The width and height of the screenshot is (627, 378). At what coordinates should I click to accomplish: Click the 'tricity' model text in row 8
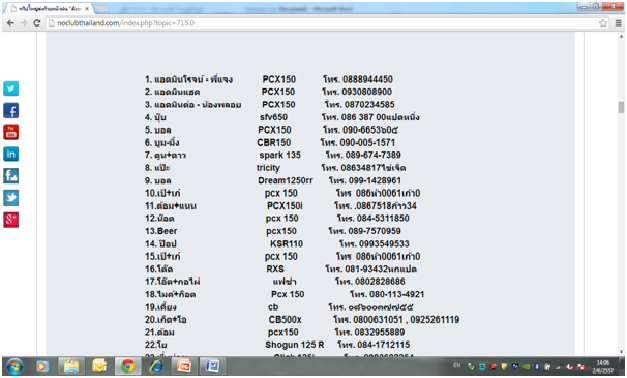268,168
